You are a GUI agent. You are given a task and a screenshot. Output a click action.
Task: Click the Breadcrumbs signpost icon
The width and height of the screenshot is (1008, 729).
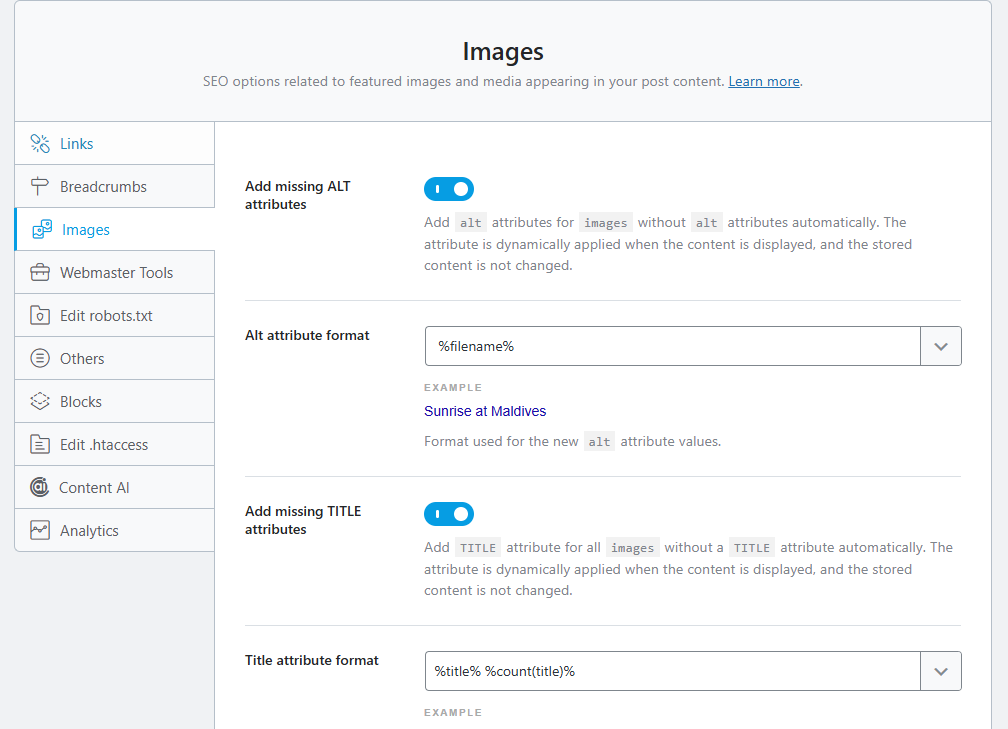coord(40,187)
